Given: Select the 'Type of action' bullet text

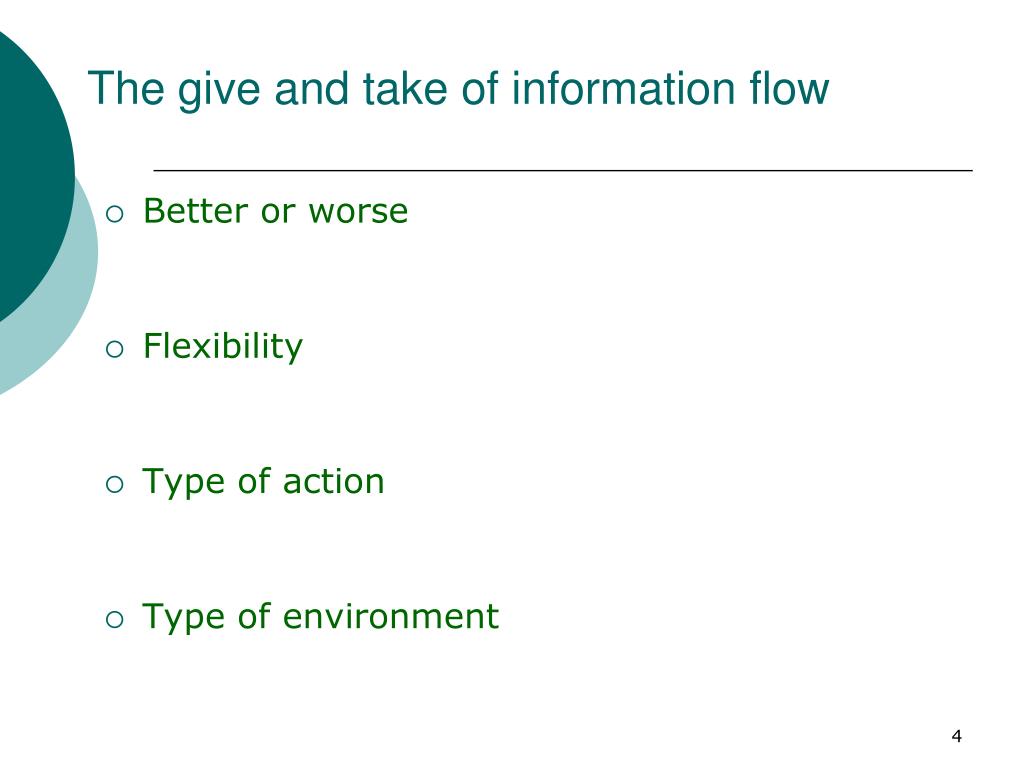Looking at the screenshot, I should [263, 482].
